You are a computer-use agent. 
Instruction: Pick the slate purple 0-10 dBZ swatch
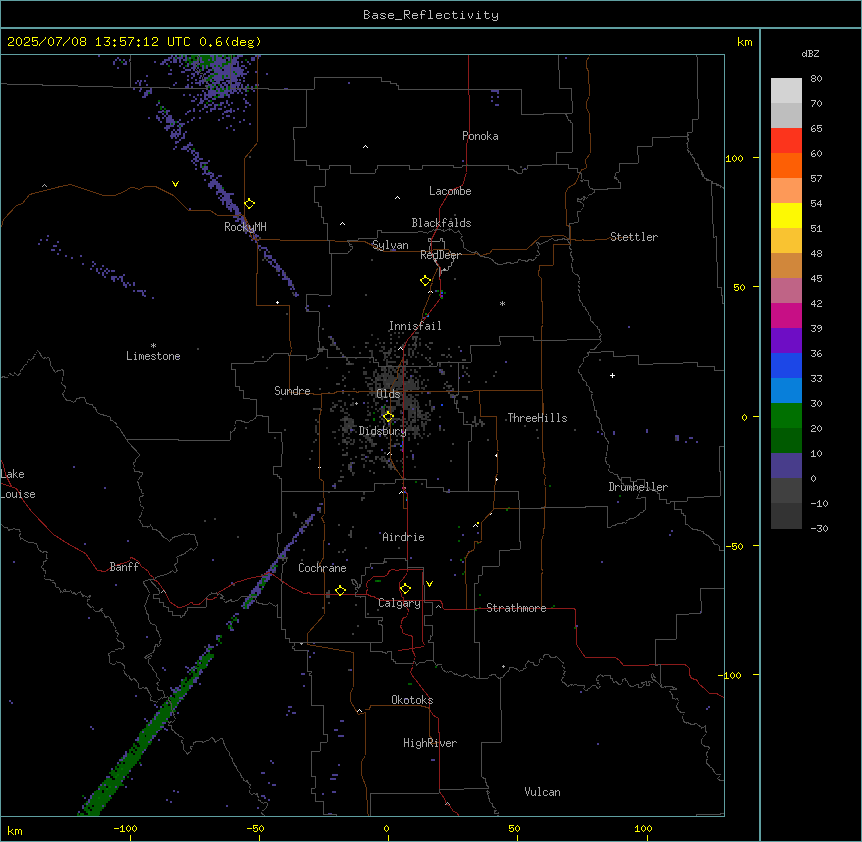pyautogui.click(x=786, y=466)
